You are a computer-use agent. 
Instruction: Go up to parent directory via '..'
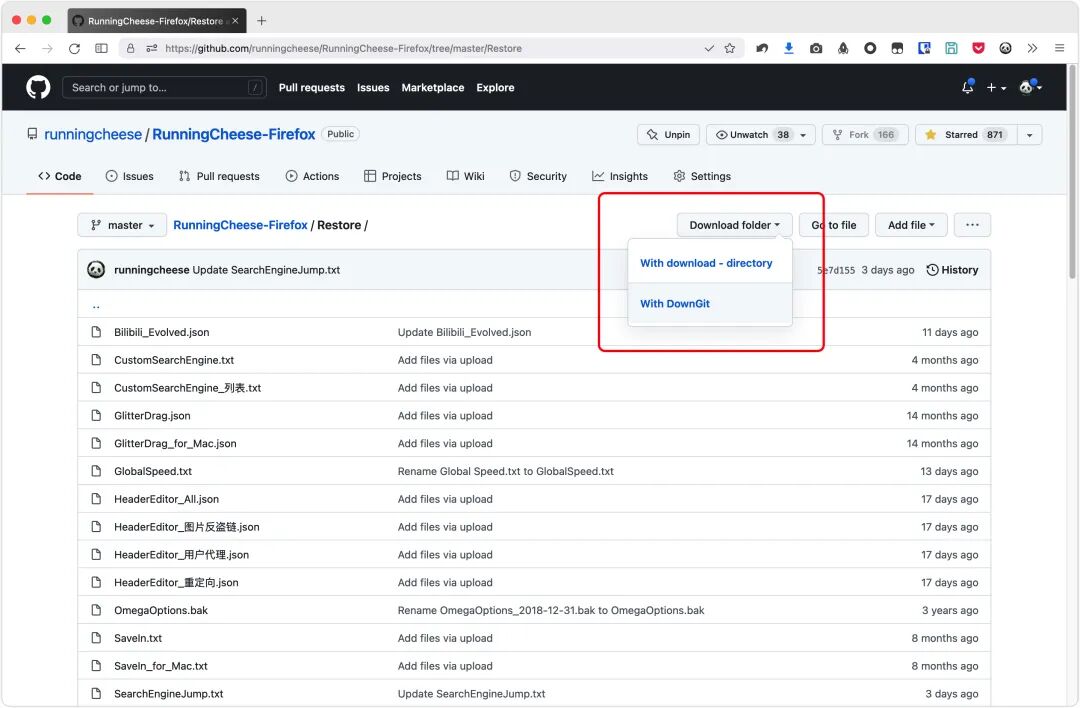pyautogui.click(x=96, y=306)
